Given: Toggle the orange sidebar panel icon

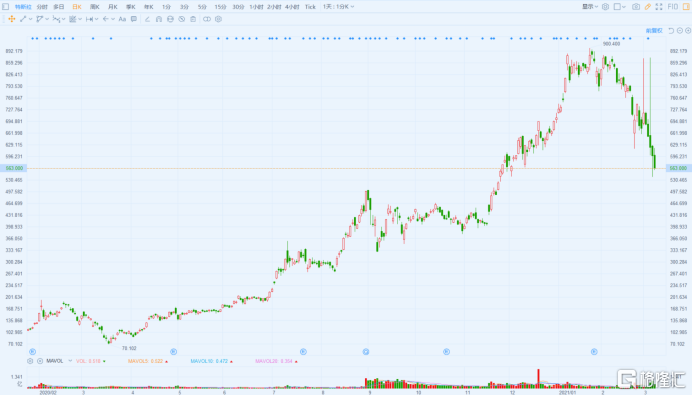Looking at the screenshot, I should click(686, 7).
